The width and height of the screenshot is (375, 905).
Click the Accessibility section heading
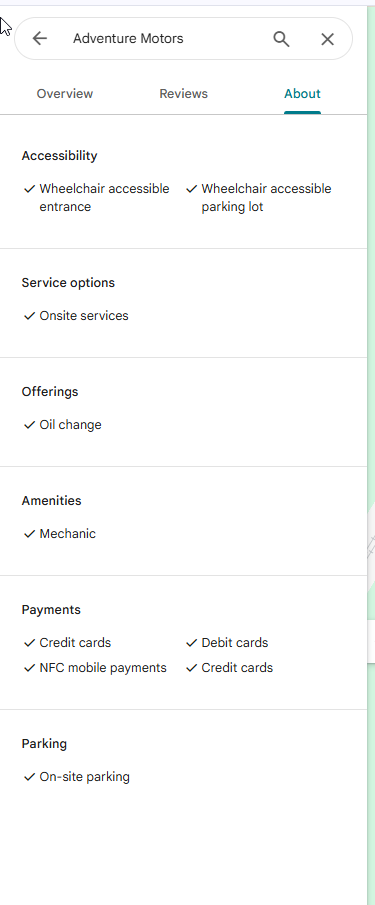click(59, 156)
